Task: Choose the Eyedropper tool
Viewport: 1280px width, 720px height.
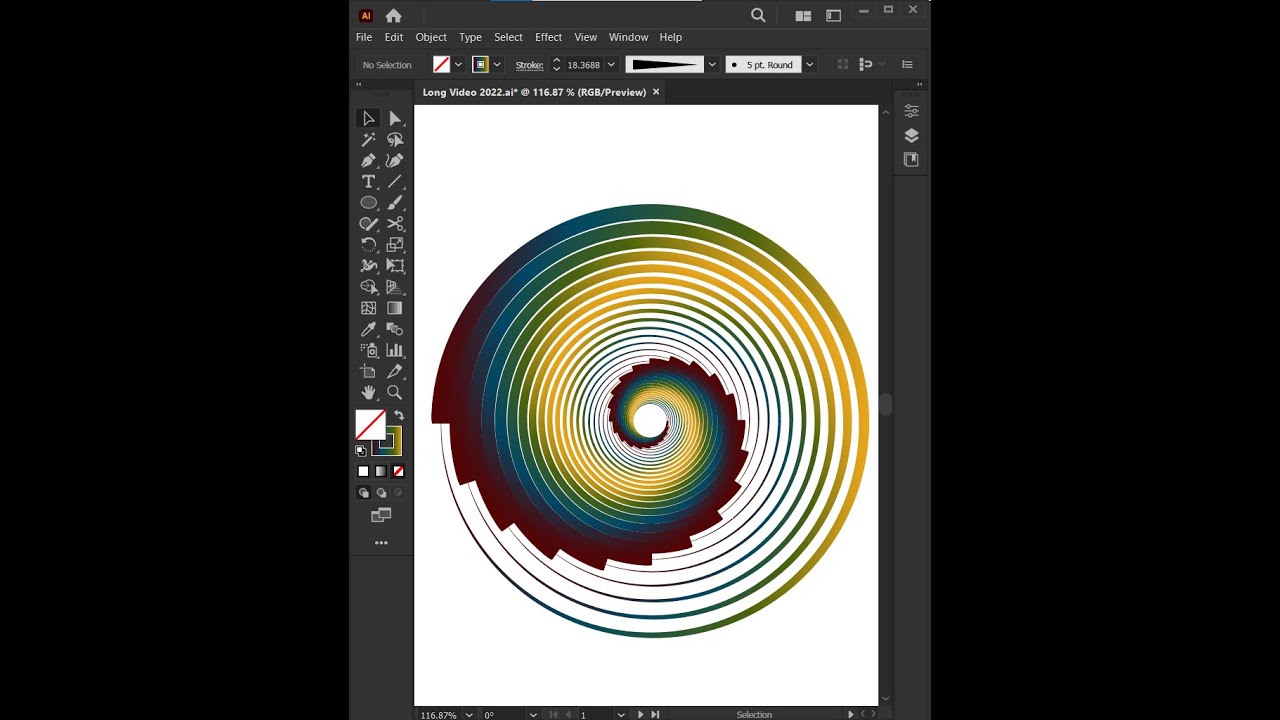Action: (x=368, y=329)
